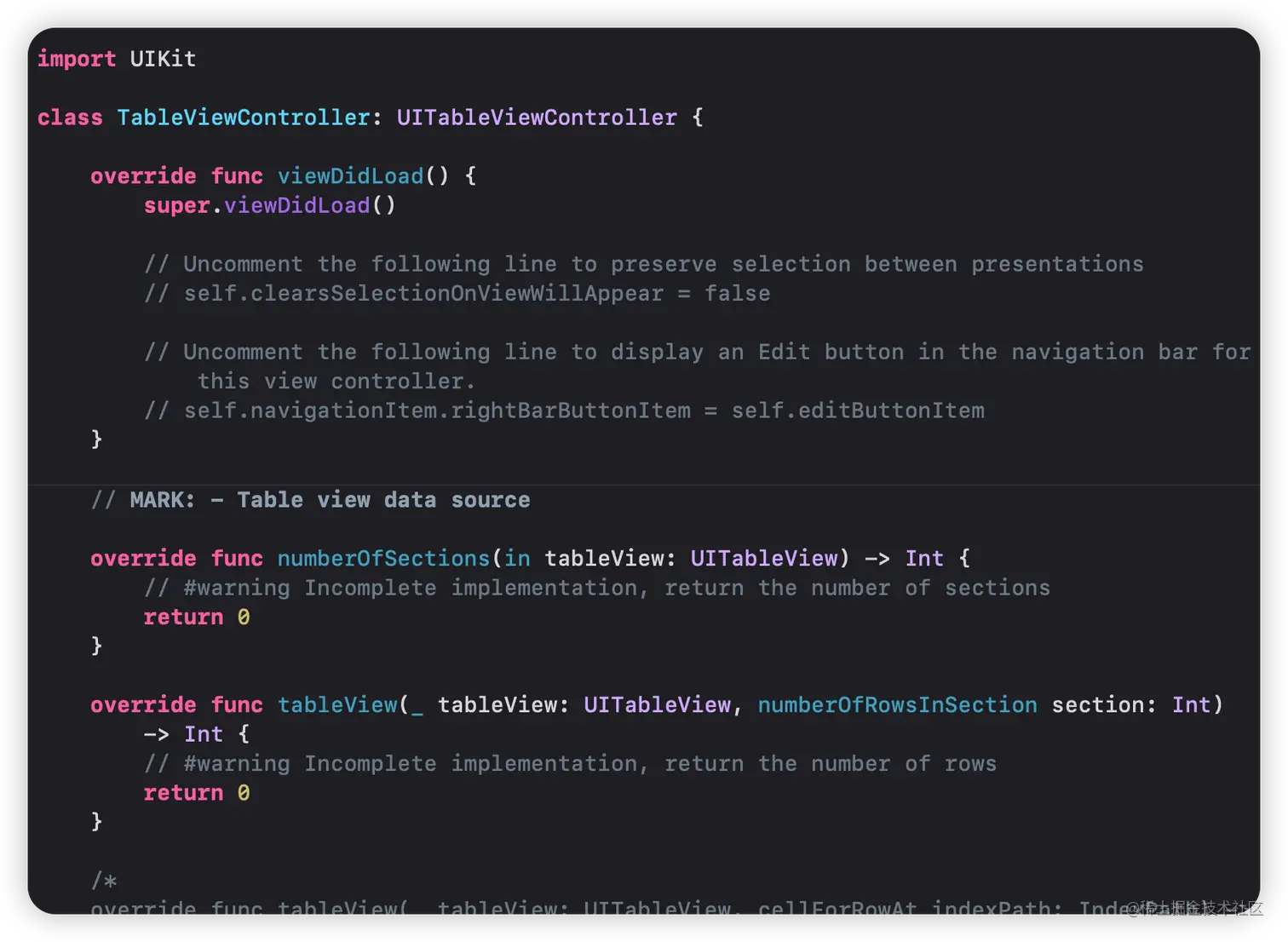Click the viewDidLoad function name
Image resolution: width=1288 pixels, height=942 pixels.
(350, 175)
